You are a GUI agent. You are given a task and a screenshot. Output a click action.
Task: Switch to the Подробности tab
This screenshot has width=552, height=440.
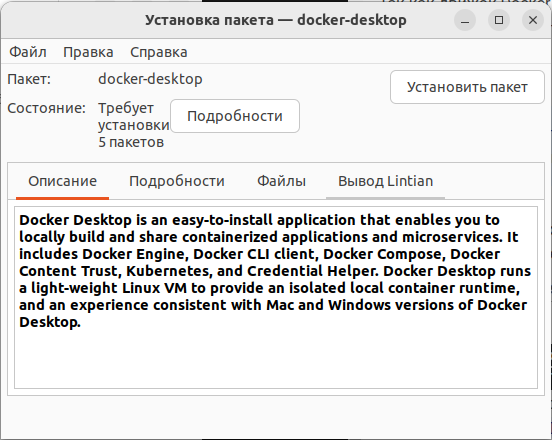177,181
